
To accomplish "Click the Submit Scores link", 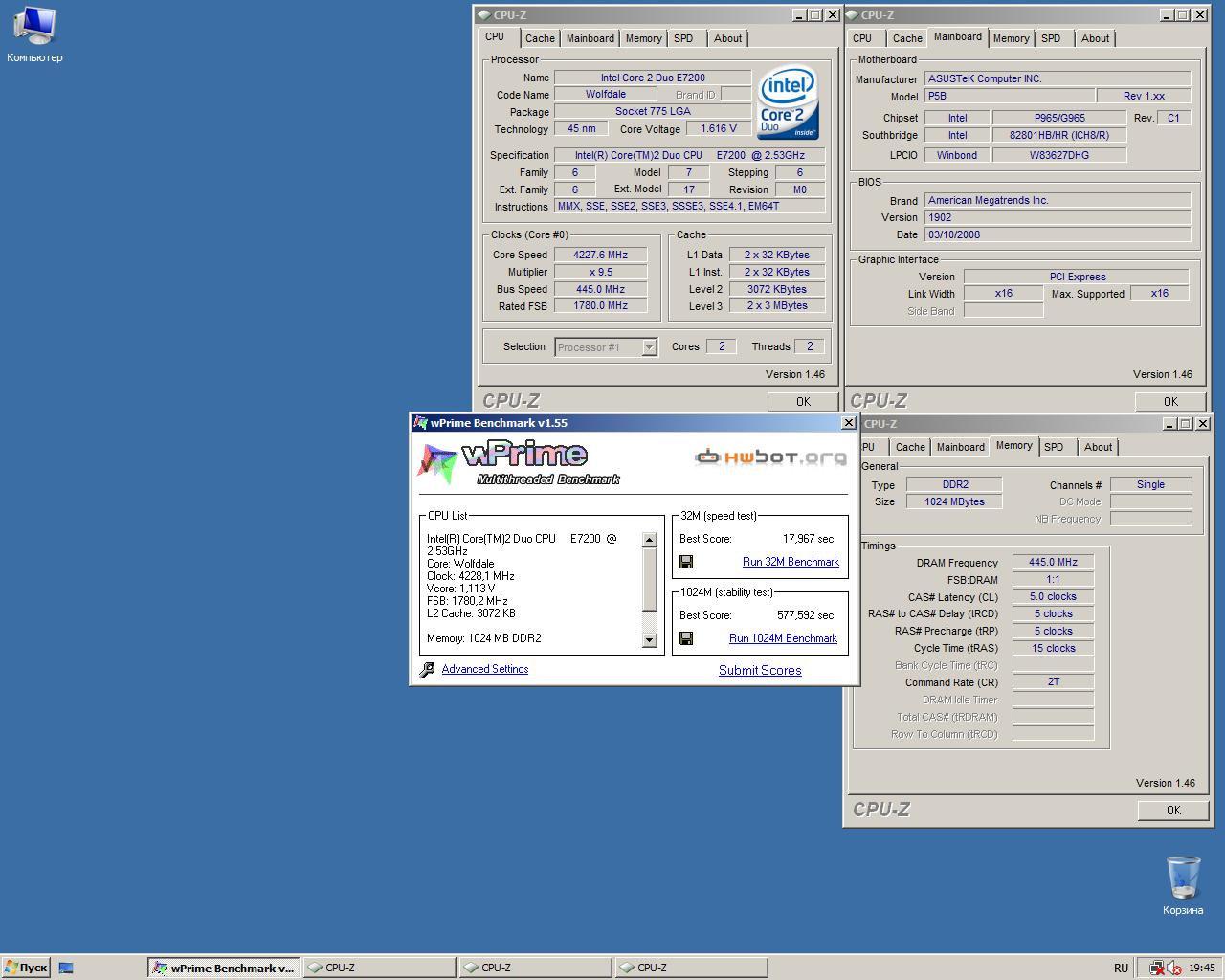I will click(x=760, y=671).
